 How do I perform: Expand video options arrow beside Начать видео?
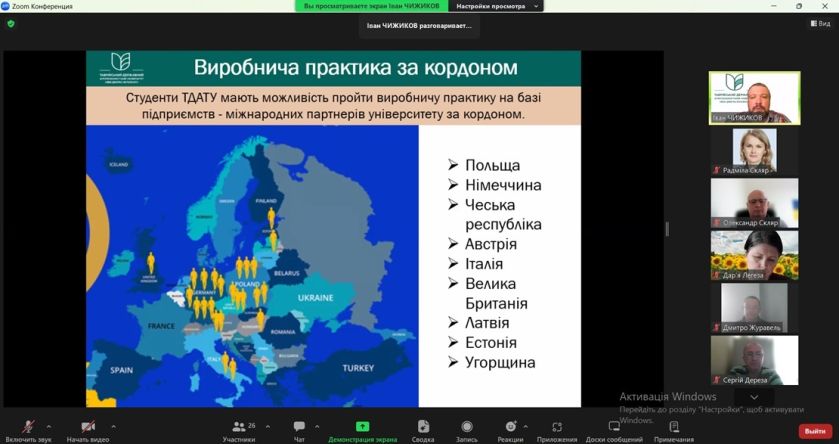113,426
